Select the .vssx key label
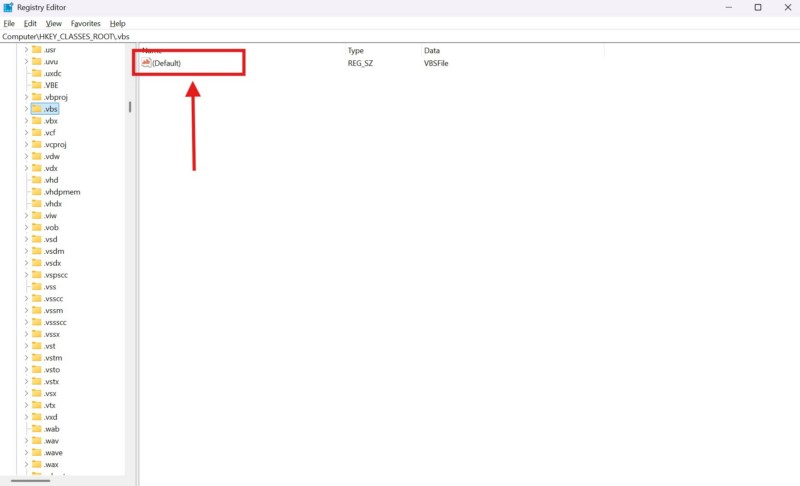The width and height of the screenshot is (800, 486). pos(52,334)
